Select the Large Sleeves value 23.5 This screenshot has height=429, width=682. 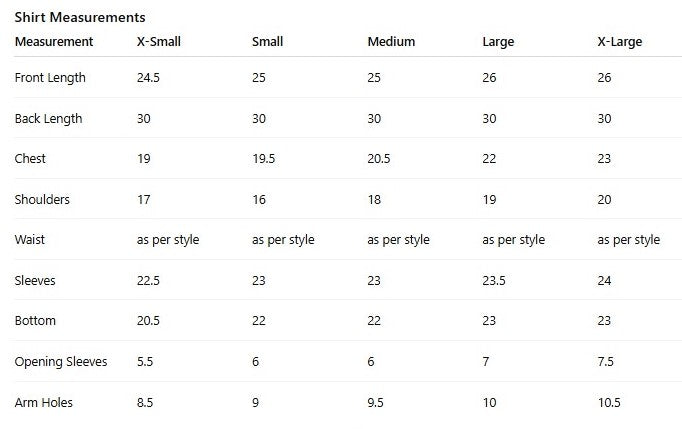[x=494, y=281]
